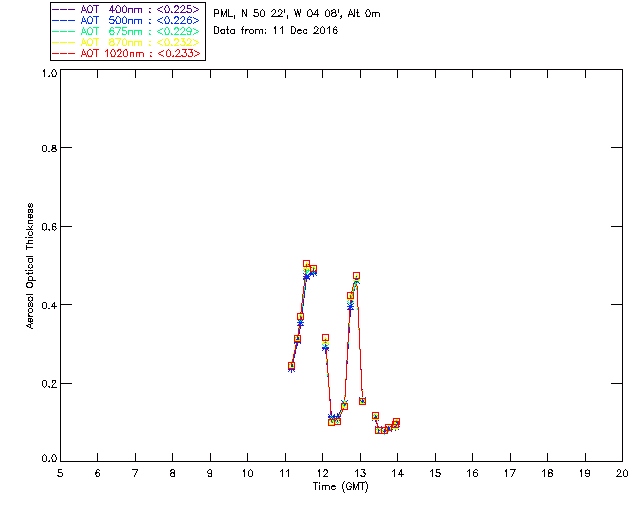Click the x-axis tick label 10
Screen dimensions: 640x512
click(247, 473)
